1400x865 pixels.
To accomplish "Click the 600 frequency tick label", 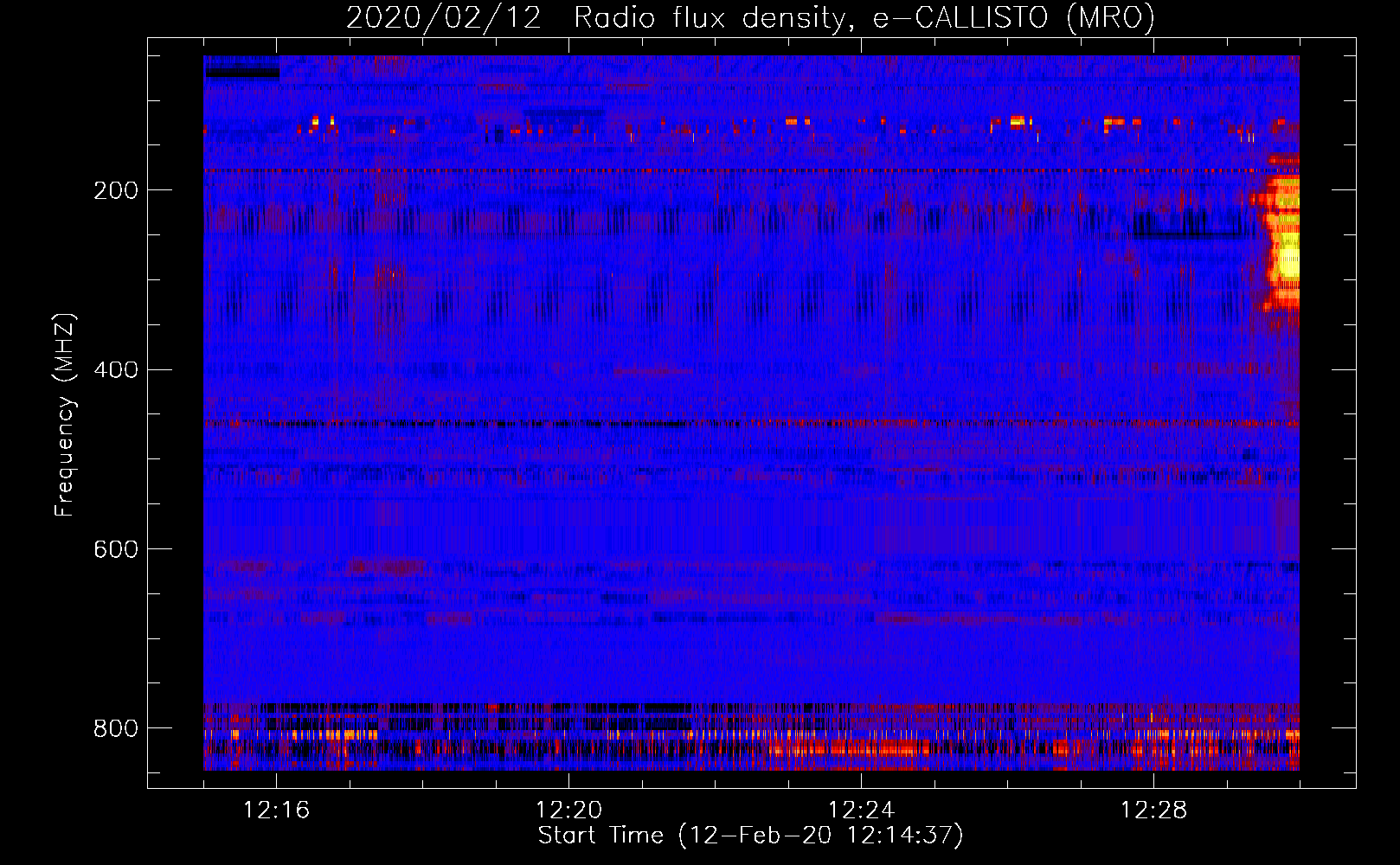I will [116, 550].
